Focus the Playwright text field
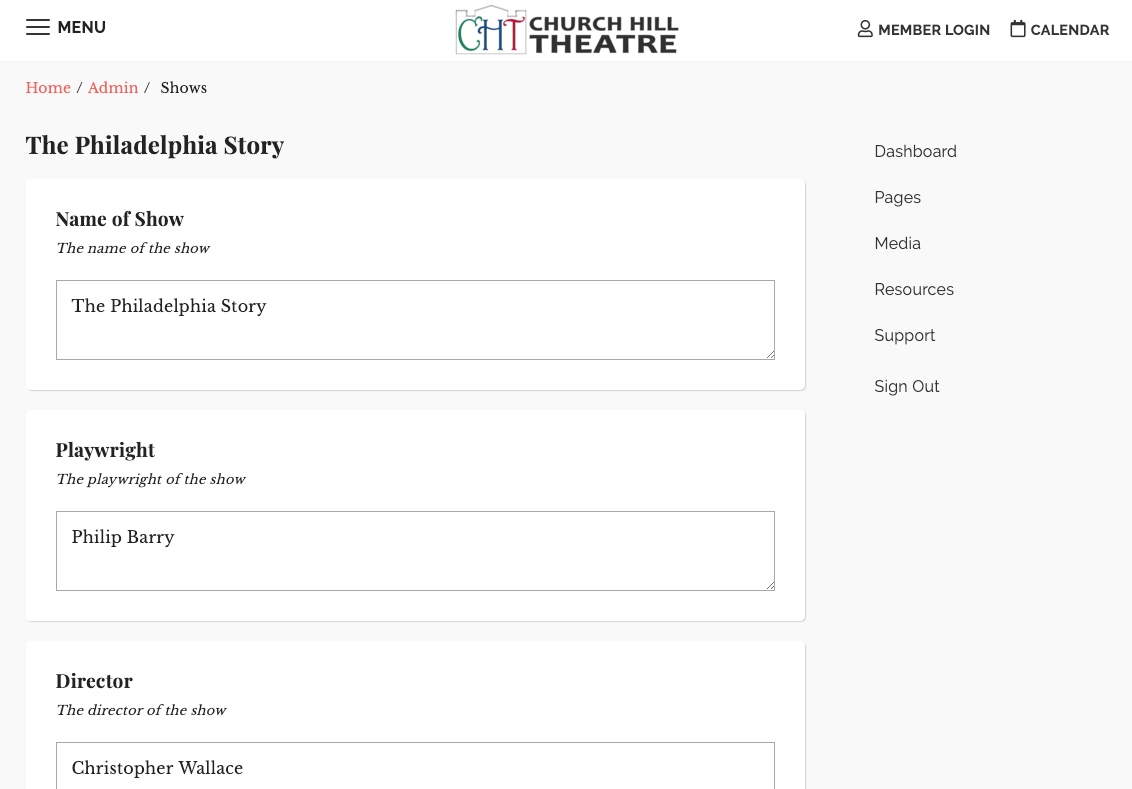This screenshot has width=1132, height=789. point(415,551)
